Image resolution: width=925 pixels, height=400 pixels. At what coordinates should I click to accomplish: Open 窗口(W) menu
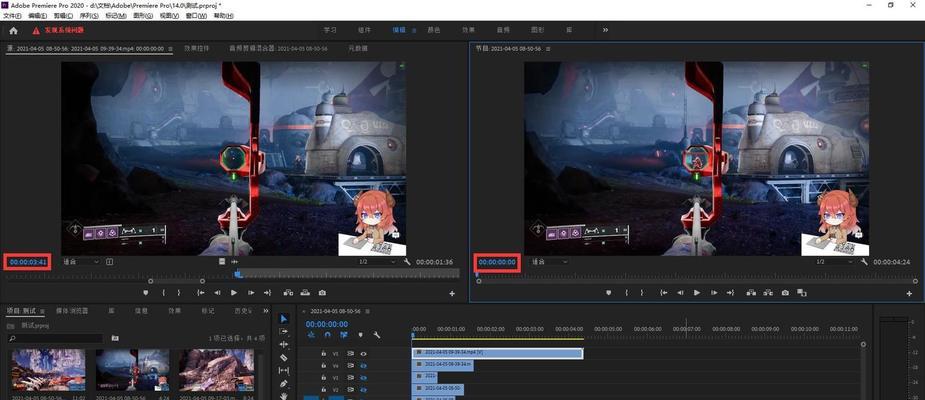click(x=195, y=16)
